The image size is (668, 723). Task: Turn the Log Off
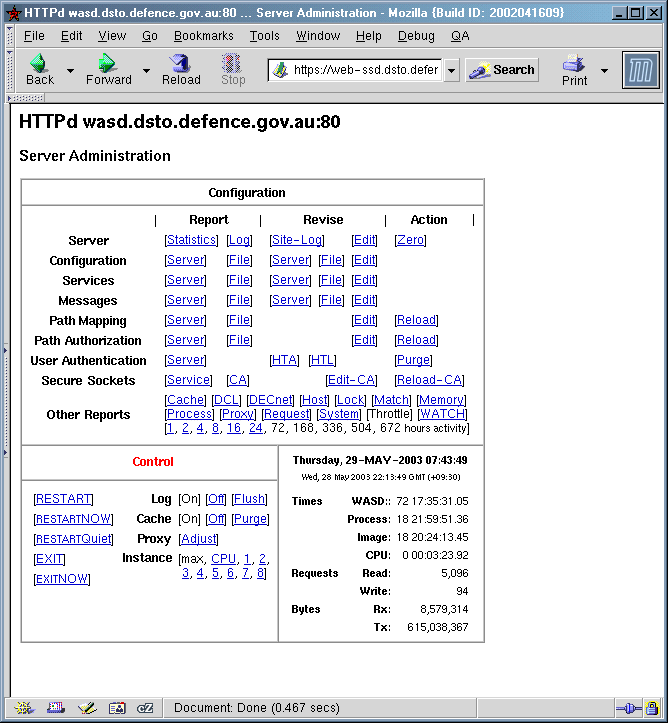[216, 499]
